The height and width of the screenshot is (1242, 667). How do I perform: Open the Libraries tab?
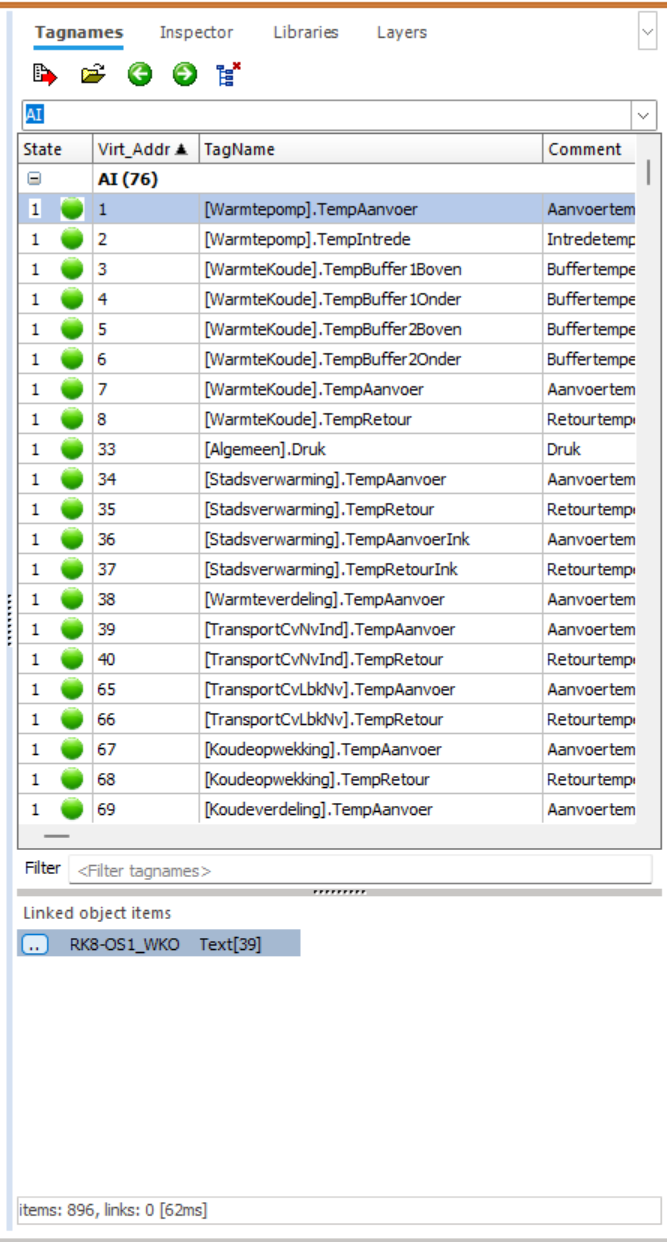click(x=306, y=32)
